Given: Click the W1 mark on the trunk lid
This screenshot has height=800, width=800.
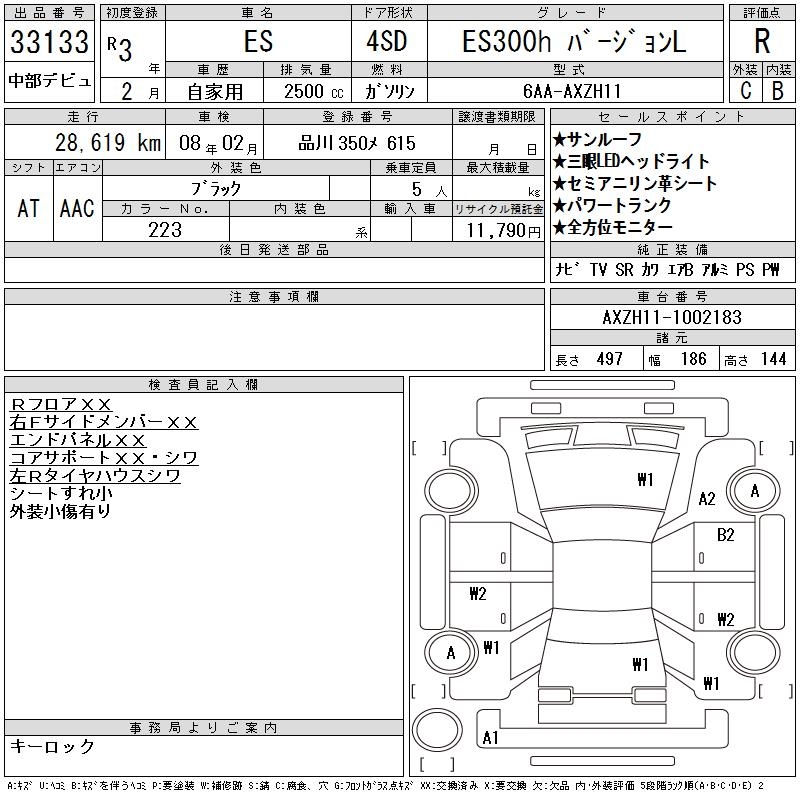Looking at the screenshot, I should tap(640, 664).
